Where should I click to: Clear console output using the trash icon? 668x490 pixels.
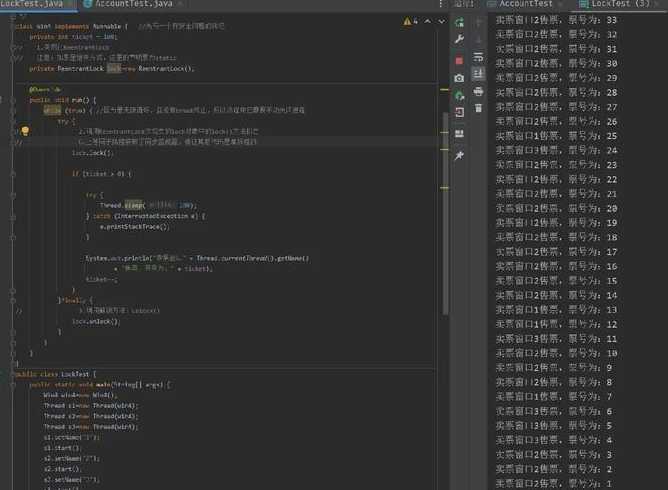click(478, 108)
